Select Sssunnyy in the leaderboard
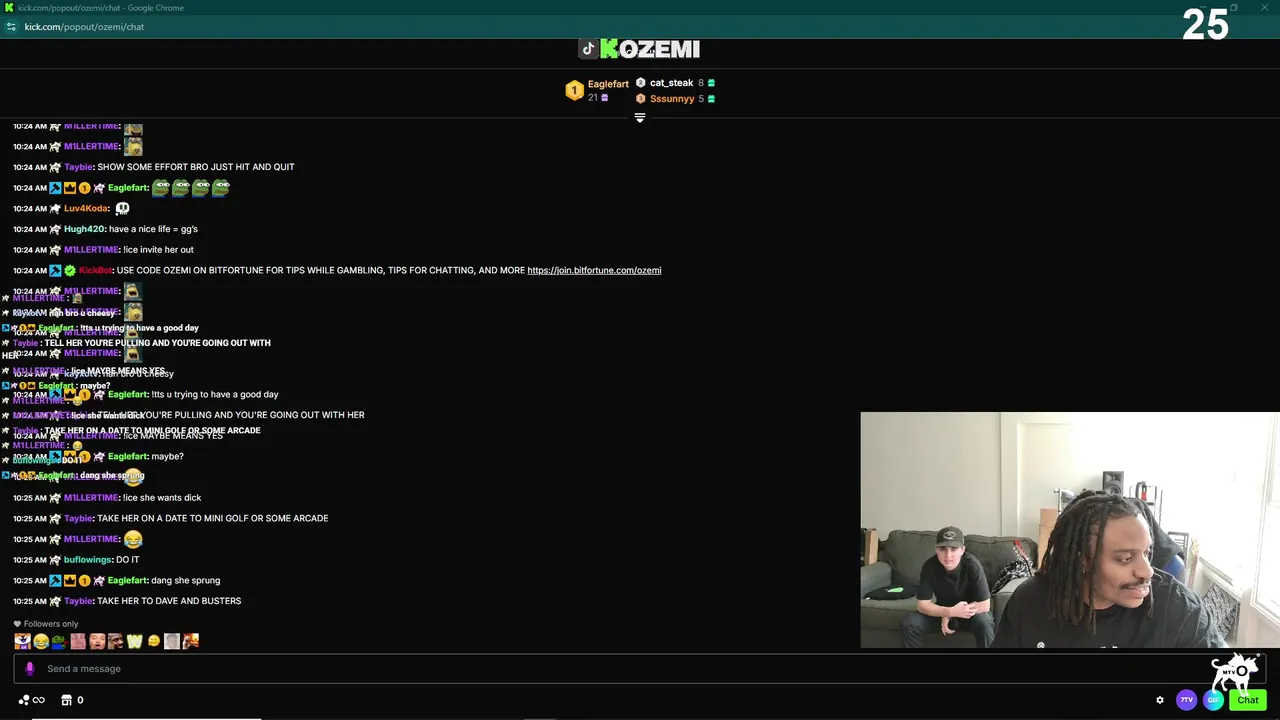Screen dimensions: 1280x720 675,99
